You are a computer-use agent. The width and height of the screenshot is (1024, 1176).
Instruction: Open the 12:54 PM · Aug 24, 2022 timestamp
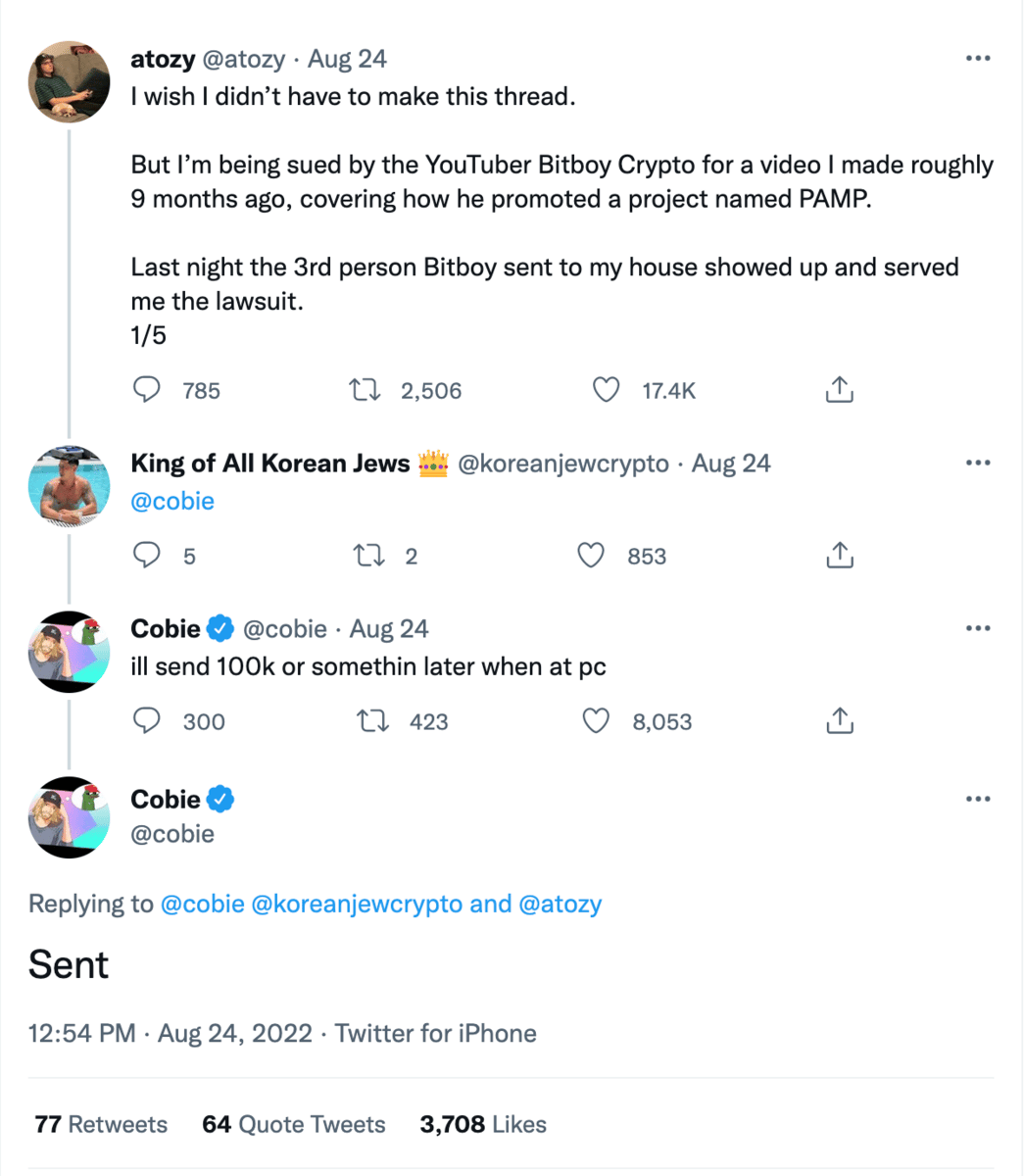pyautogui.click(x=170, y=1033)
